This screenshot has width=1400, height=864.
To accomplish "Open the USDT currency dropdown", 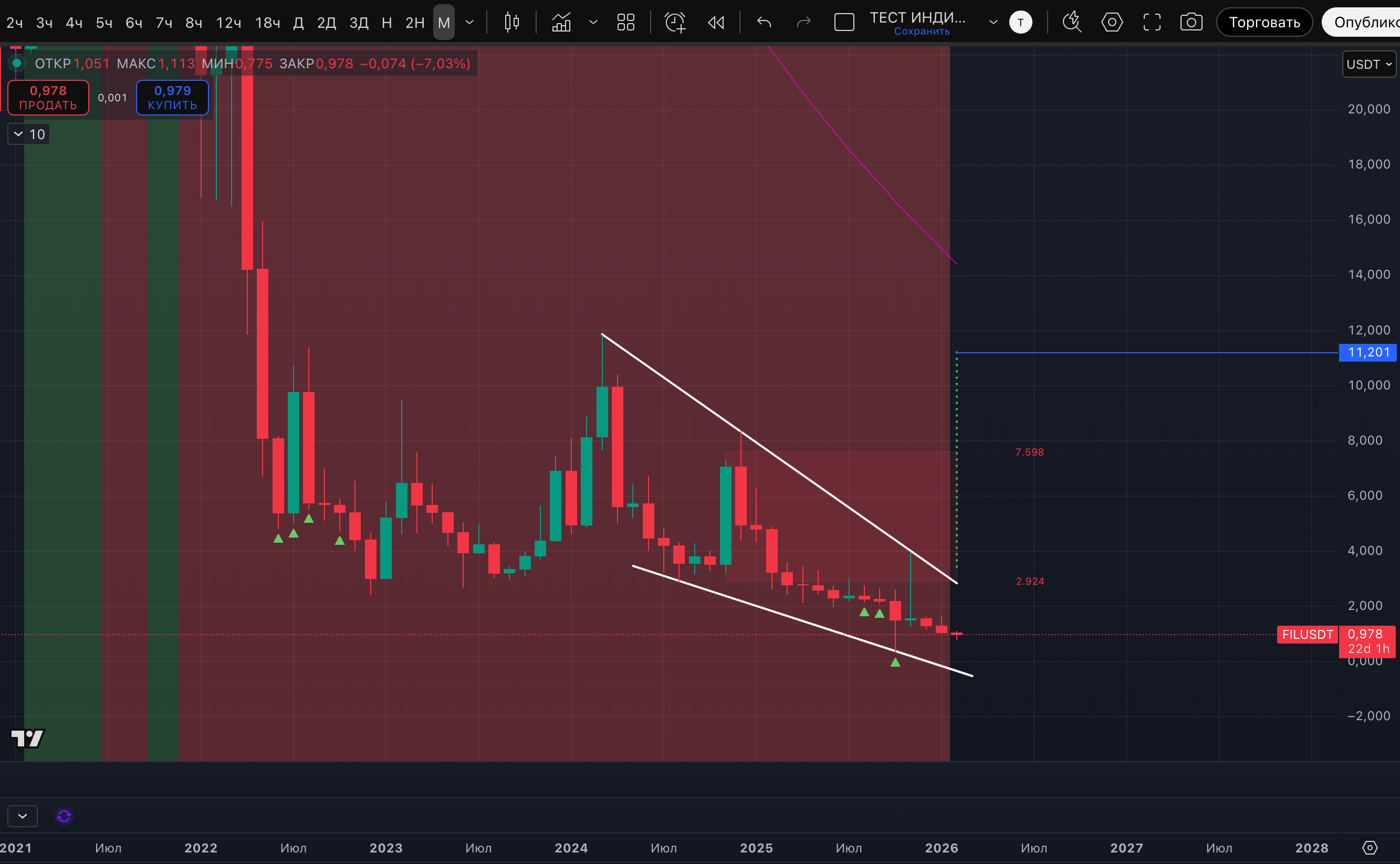I will click(1368, 64).
